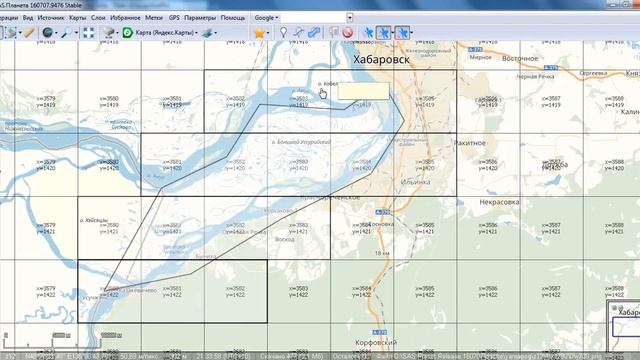Click the Сергеевка label on map
Viewport: 640px width, 360px height.
(593, 73)
